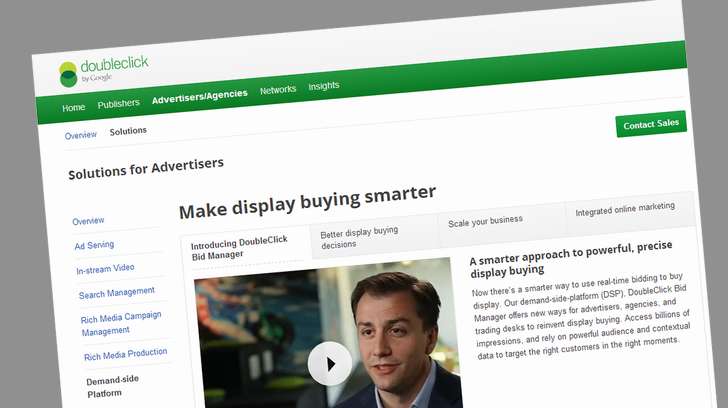Click the 'Make display buying smarter' heading
The image size is (728, 408).
(307, 201)
